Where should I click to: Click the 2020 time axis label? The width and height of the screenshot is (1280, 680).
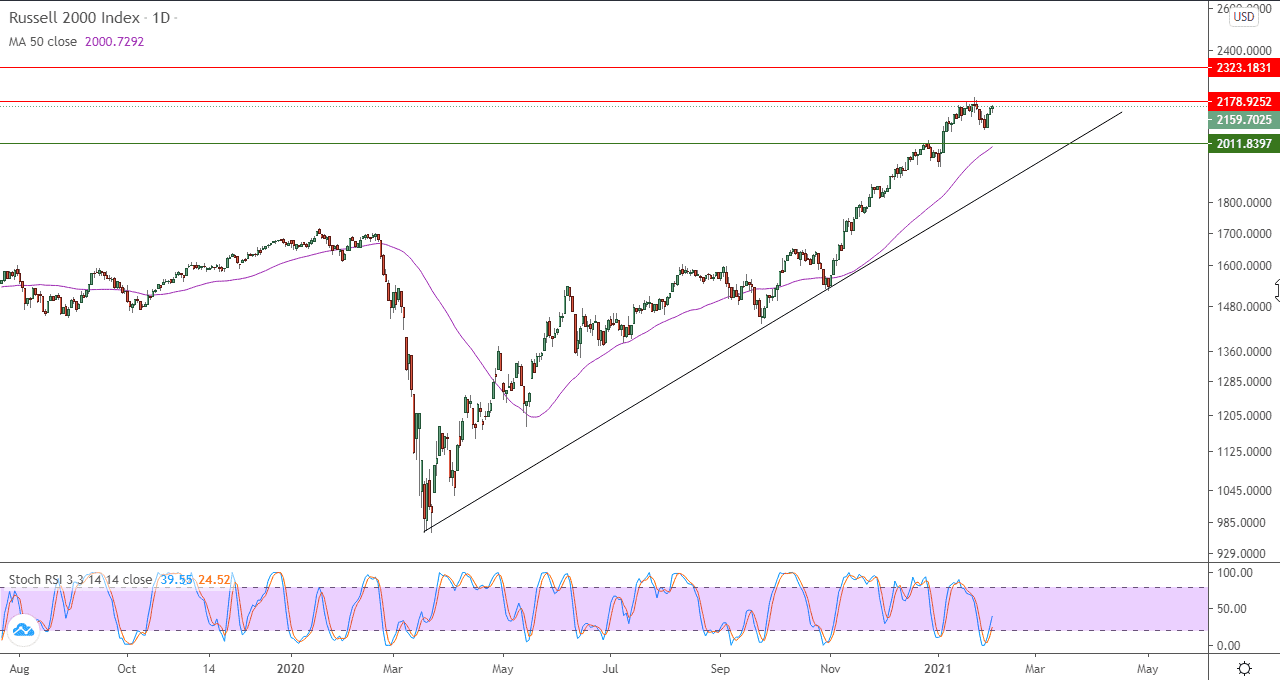coord(291,667)
